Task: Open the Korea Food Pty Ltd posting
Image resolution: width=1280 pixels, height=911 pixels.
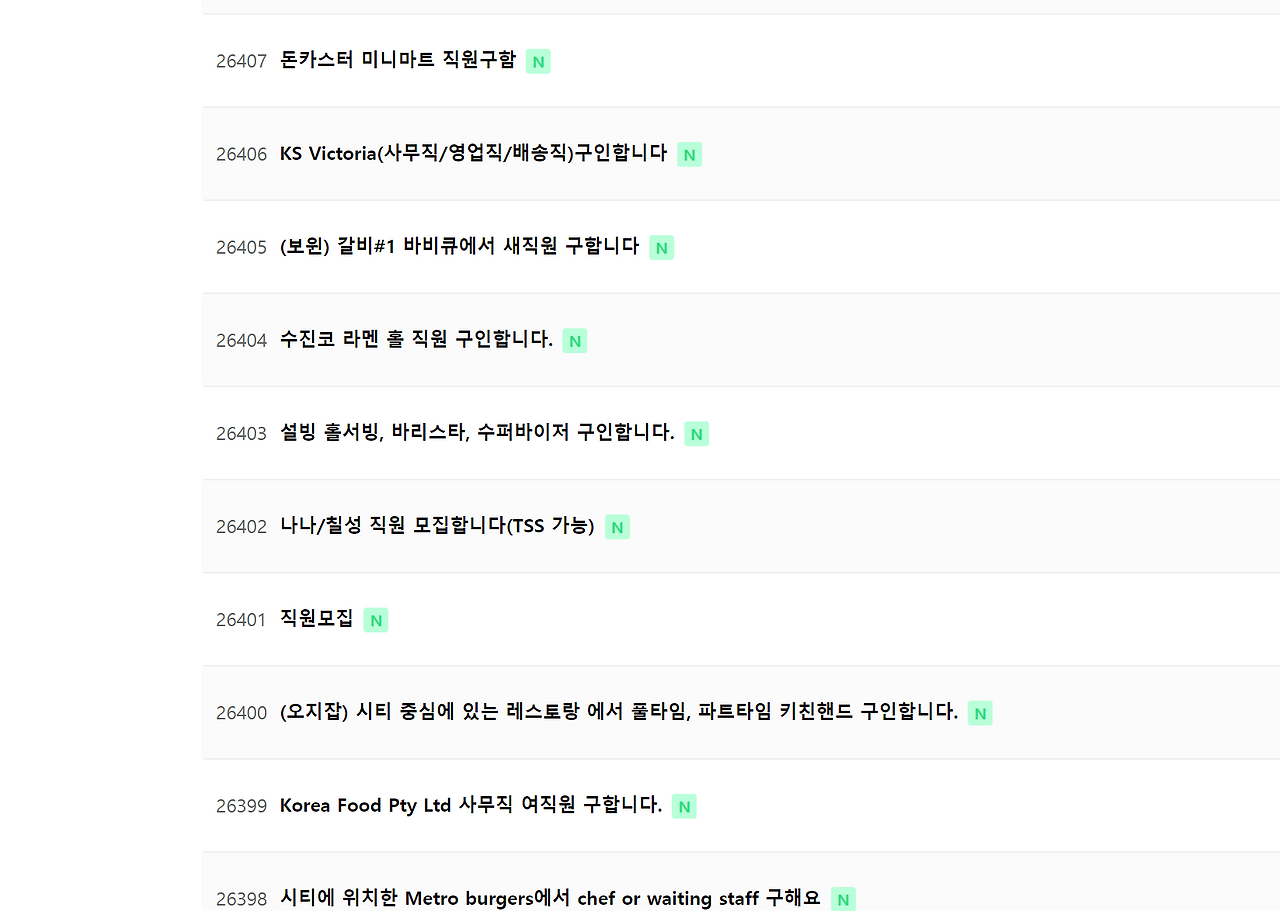Action: (470, 804)
